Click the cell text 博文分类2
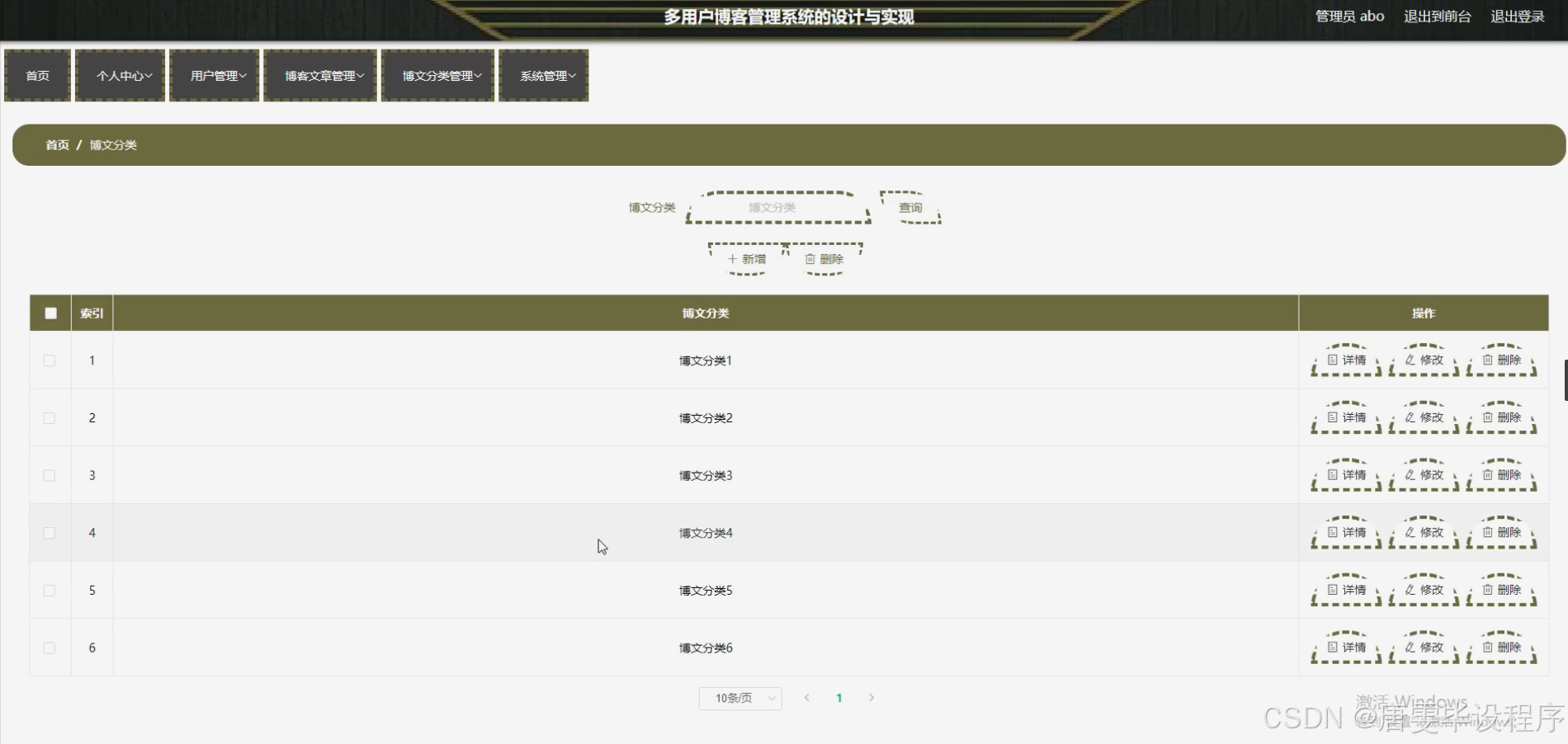Screen dimensions: 1568x744 click(x=706, y=418)
